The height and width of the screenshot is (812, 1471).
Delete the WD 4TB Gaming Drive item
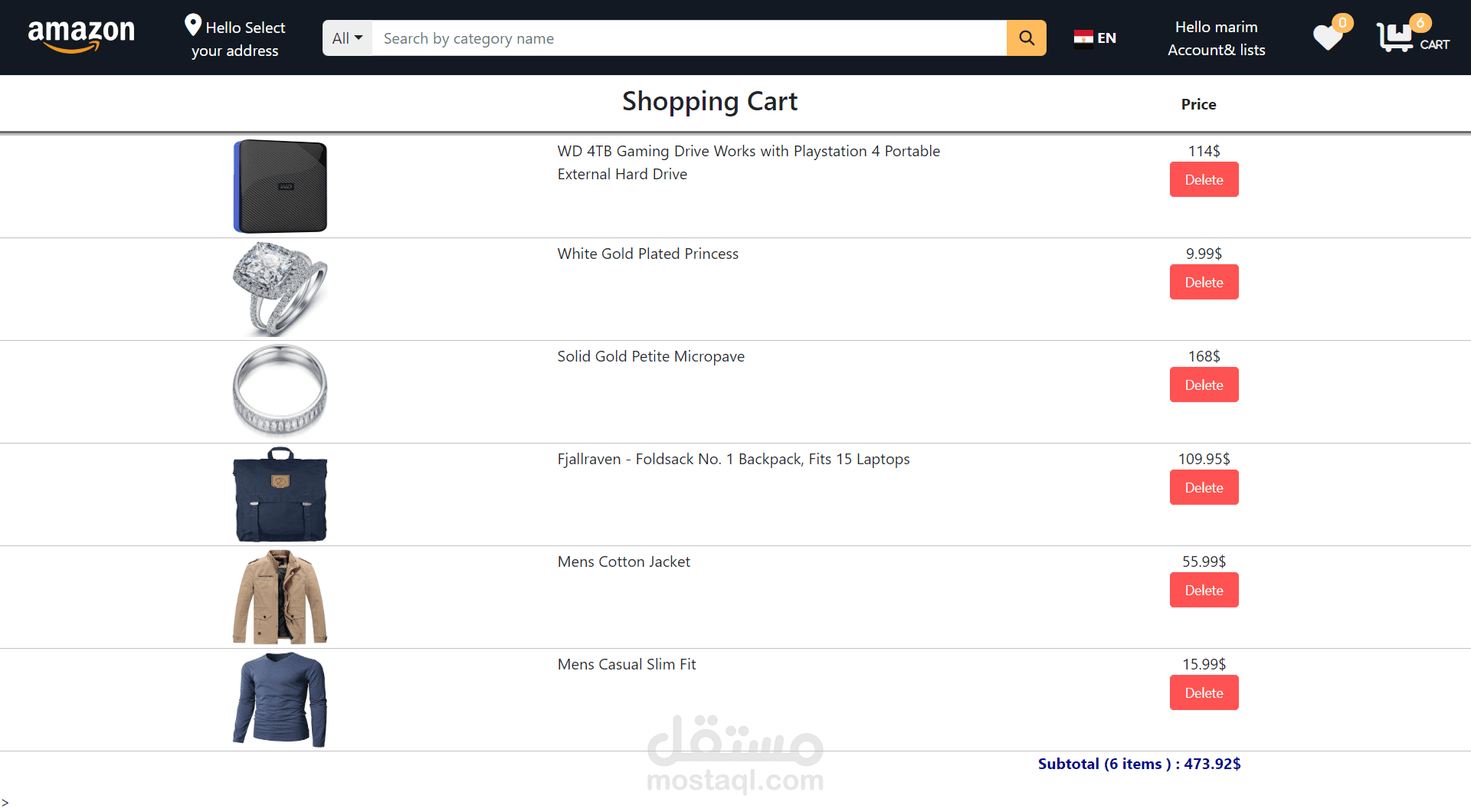(x=1204, y=180)
